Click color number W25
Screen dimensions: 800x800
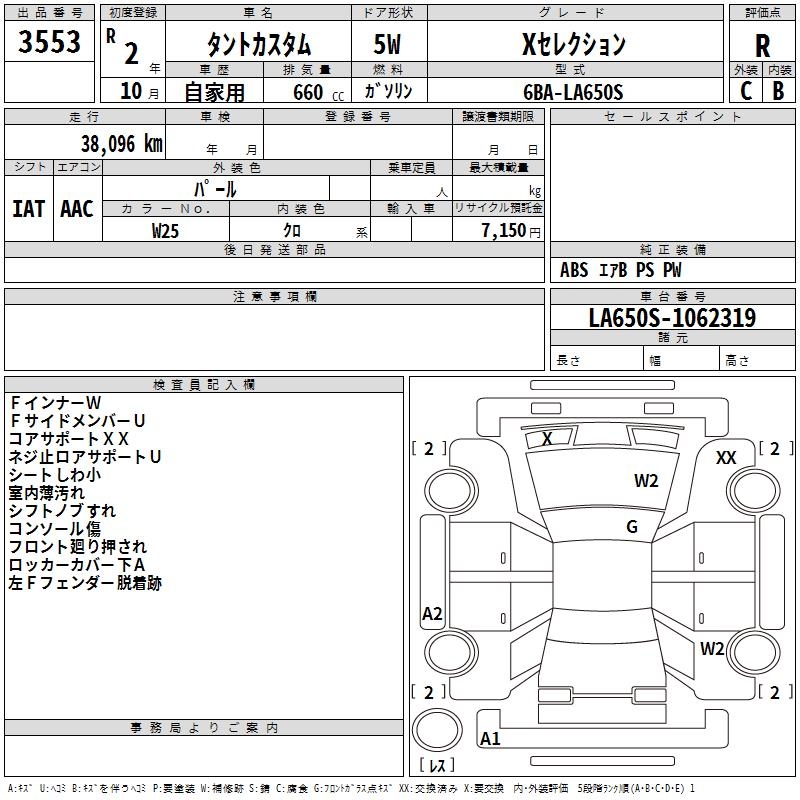166,230
